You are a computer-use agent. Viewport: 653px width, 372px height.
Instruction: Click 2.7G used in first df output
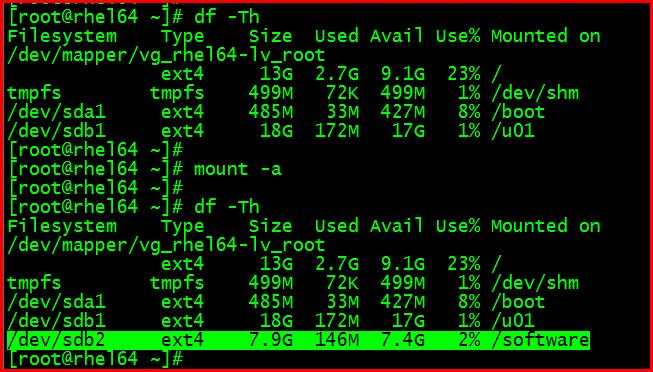tap(336, 75)
